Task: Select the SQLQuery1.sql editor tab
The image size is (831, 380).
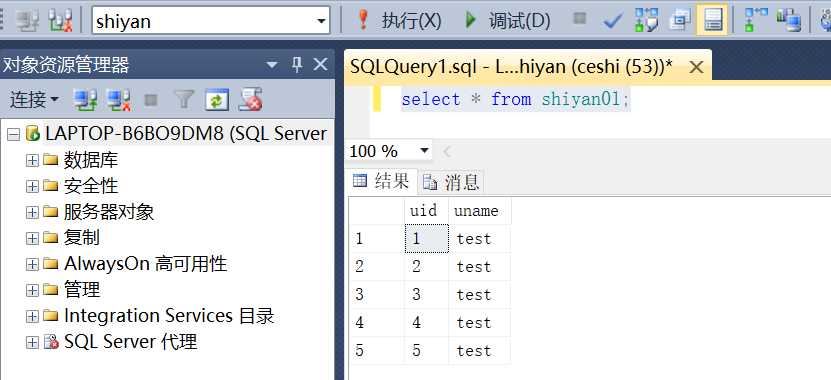Action: pyautogui.click(x=511, y=67)
